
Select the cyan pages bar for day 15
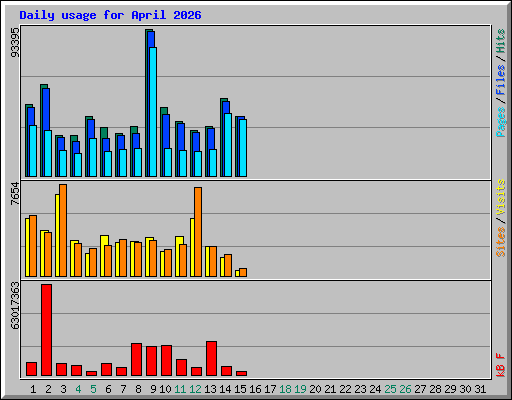pos(243,148)
